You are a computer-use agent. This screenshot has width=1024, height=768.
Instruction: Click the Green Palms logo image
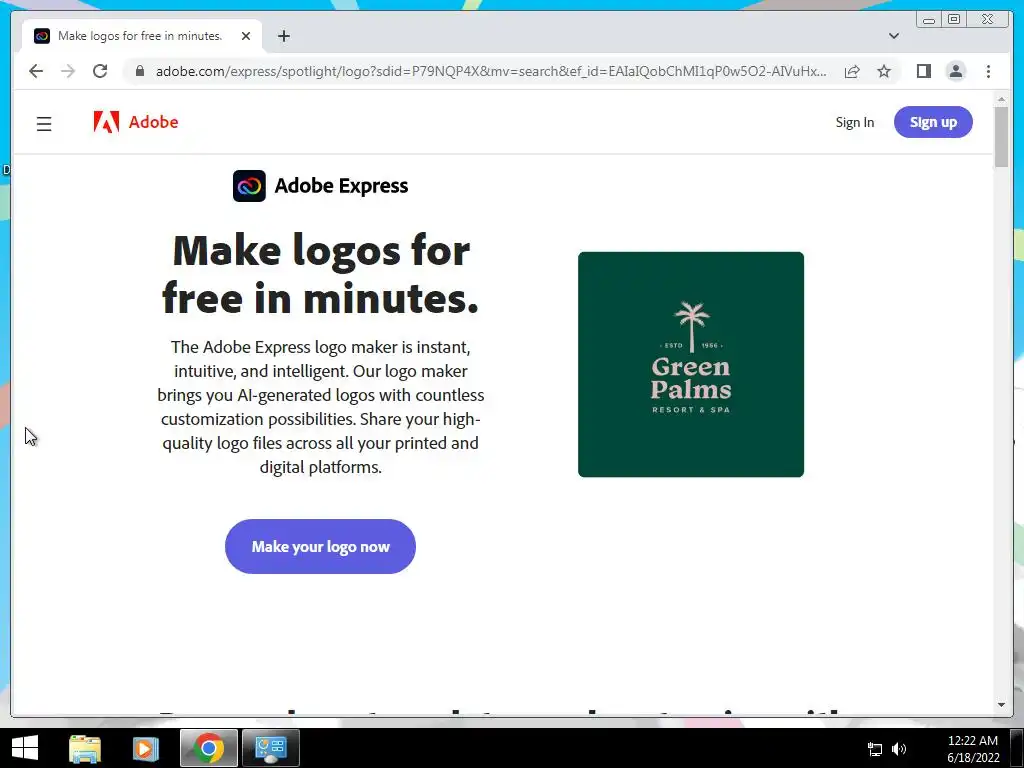pos(690,364)
